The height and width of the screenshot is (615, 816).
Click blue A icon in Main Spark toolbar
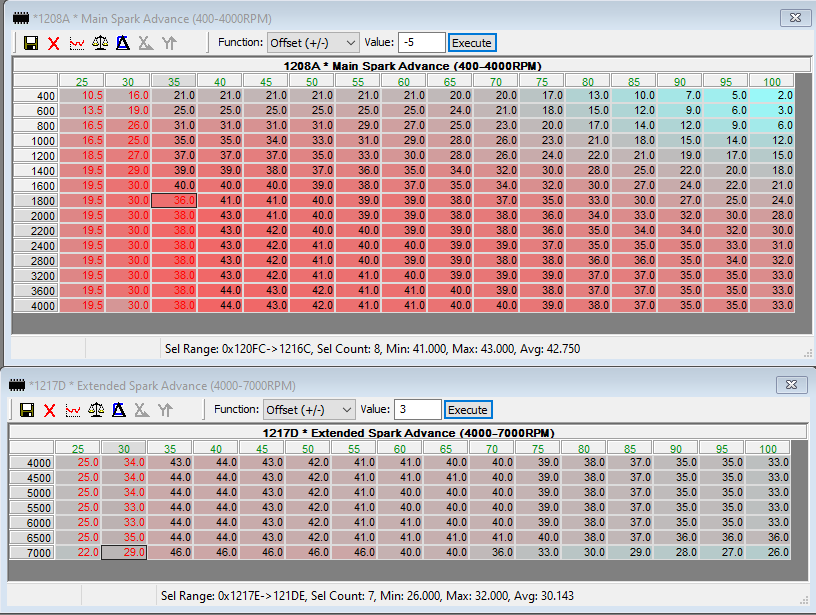[x=122, y=43]
